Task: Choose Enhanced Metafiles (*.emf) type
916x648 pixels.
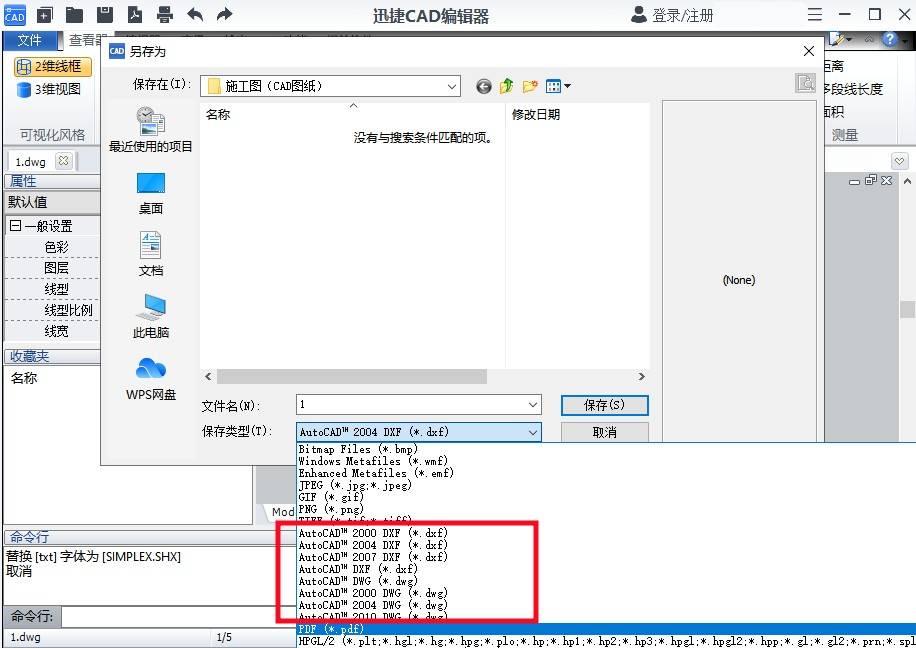Action: [x=376, y=473]
